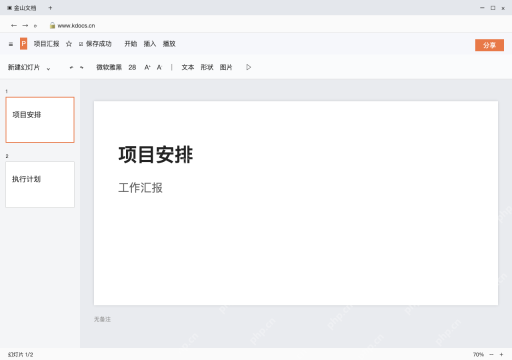Viewport: 512px width, 360px height.
Task: Click the orange 分享 button
Action: (x=489, y=45)
